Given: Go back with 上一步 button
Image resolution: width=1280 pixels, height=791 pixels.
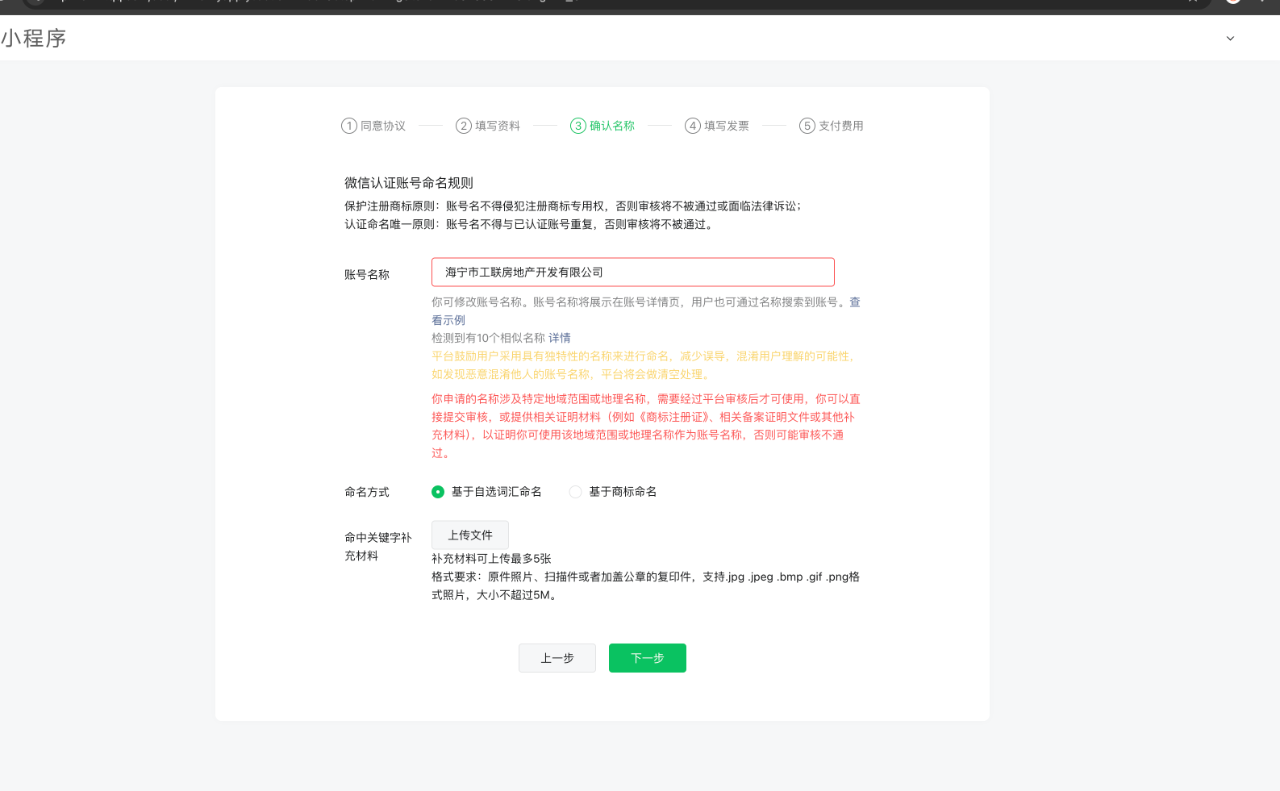Looking at the screenshot, I should [557, 658].
